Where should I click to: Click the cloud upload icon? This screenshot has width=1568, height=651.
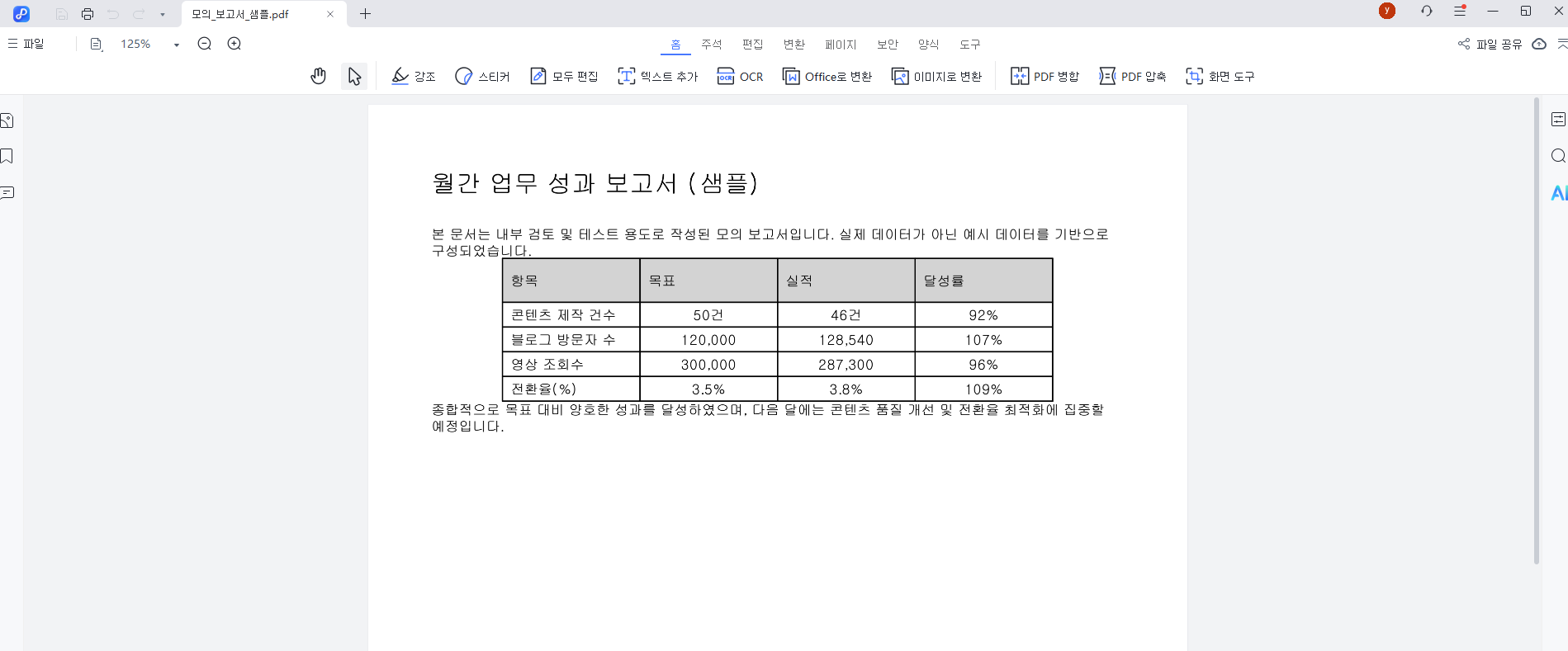pyautogui.click(x=1539, y=44)
